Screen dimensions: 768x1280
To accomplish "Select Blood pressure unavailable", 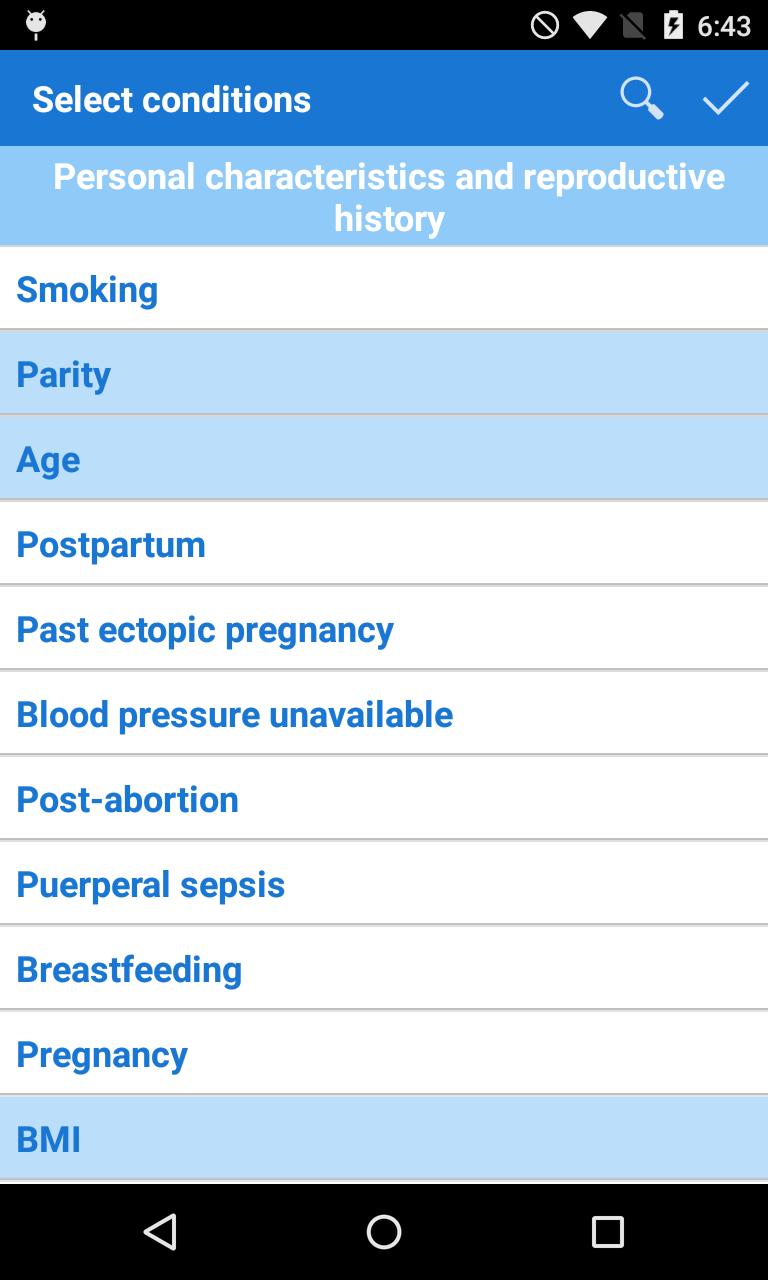I will pyautogui.click(x=384, y=714).
